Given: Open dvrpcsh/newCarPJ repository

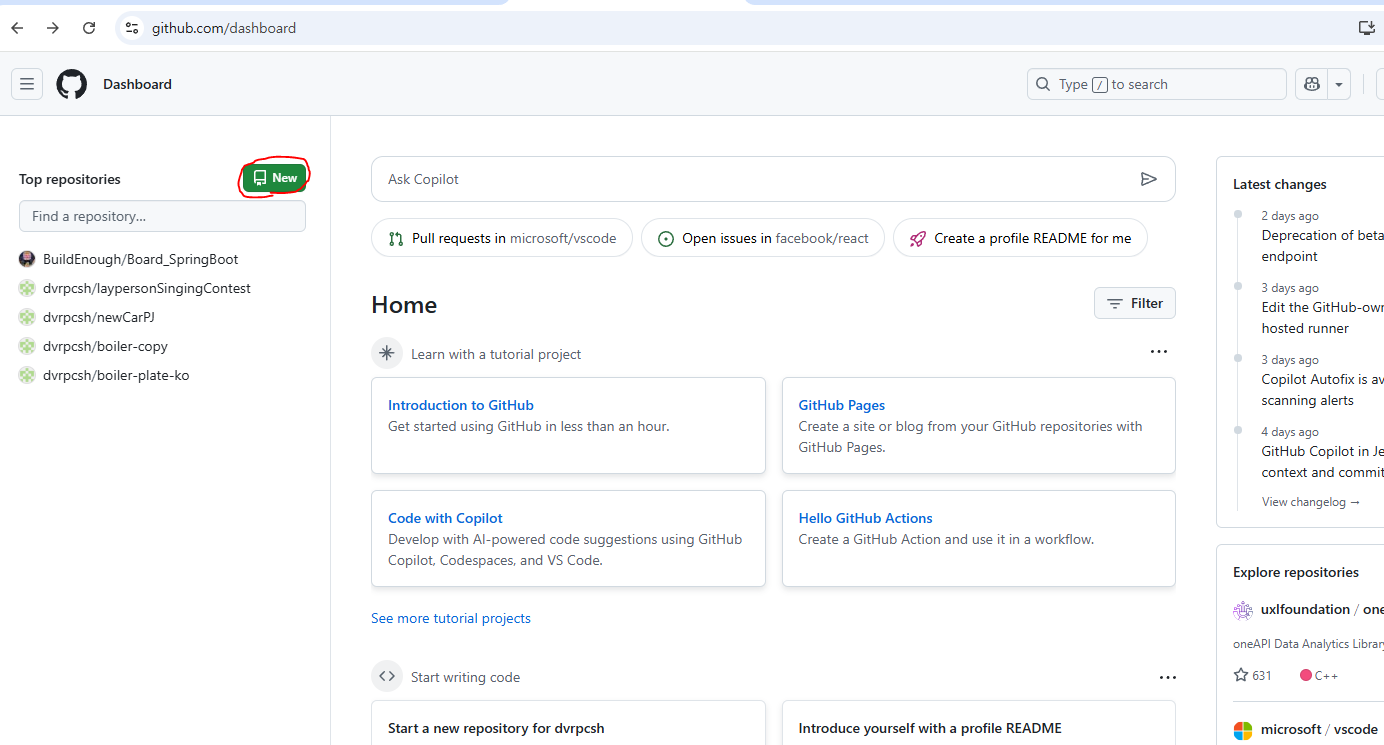Looking at the screenshot, I should [99, 317].
